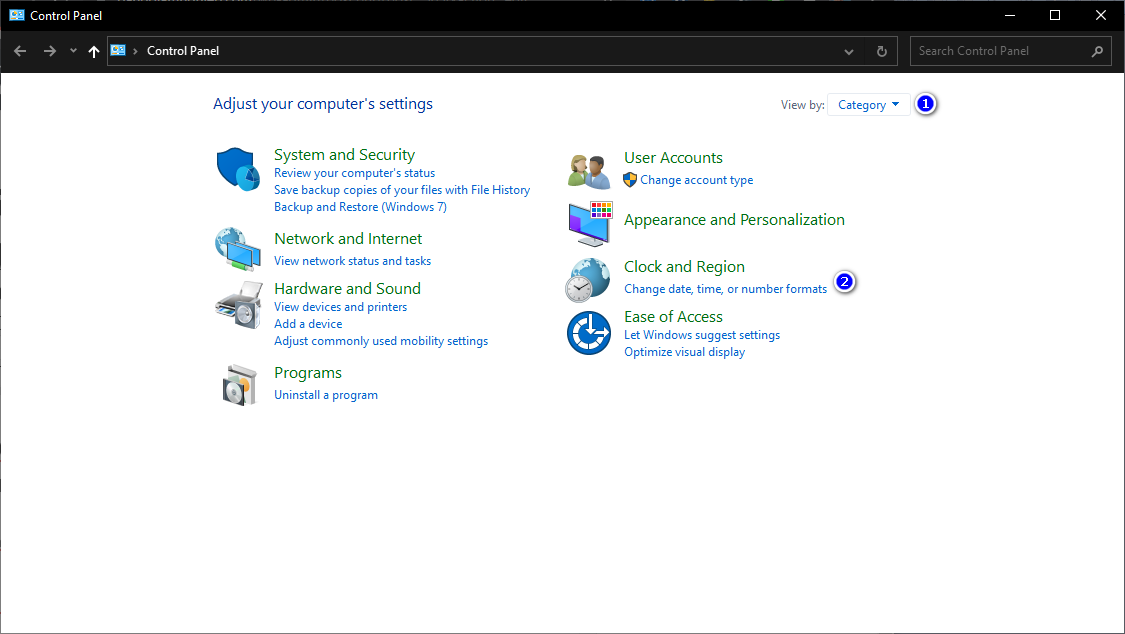Click the address bar breadcrumb chevron
1125x634 pixels.
pos(135,51)
